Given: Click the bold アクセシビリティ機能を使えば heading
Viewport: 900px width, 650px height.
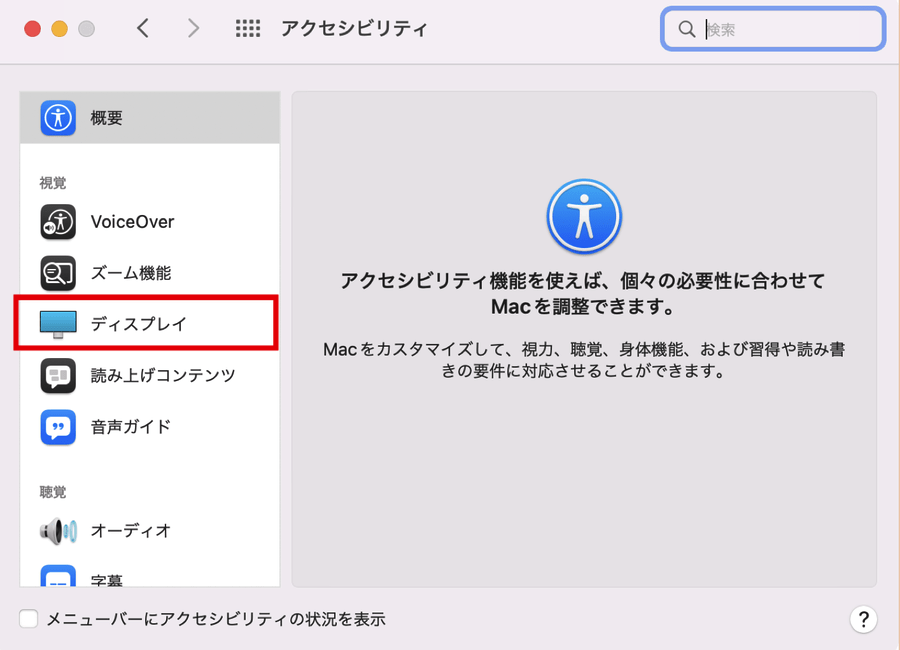Looking at the screenshot, I should coord(583,293).
